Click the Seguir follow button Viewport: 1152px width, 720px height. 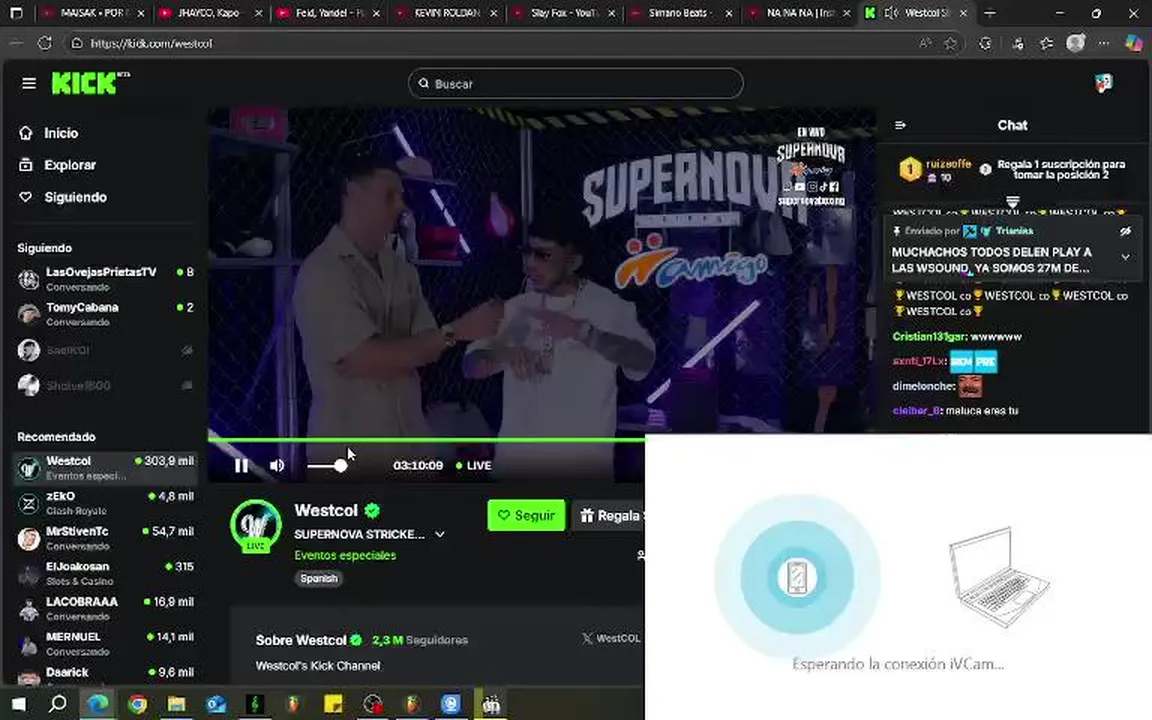[526, 516]
